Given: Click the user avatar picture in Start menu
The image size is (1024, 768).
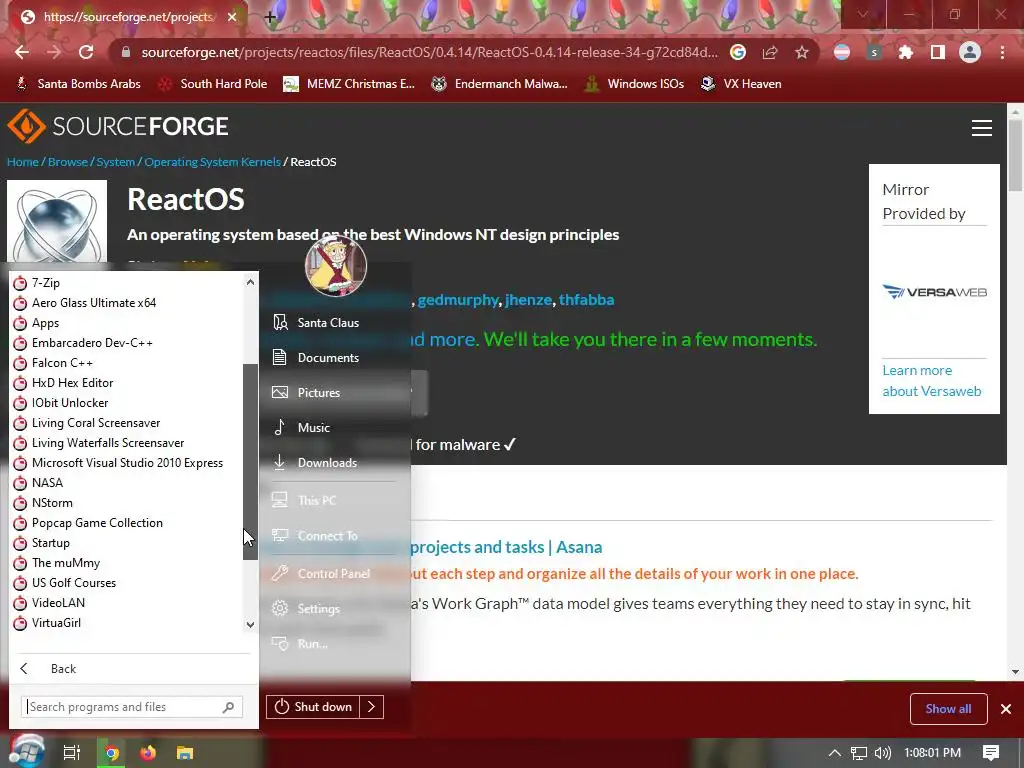Looking at the screenshot, I should pos(336,266).
